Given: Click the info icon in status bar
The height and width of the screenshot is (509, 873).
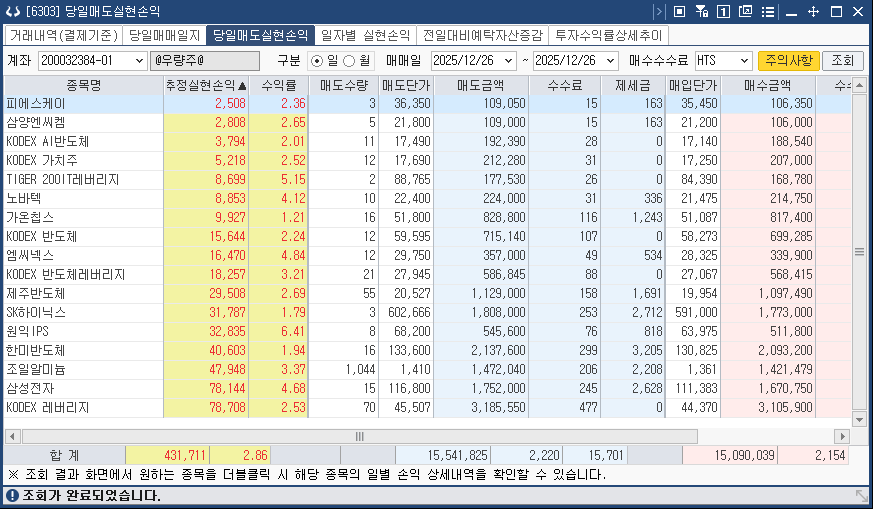Looking at the screenshot, I should [12, 495].
